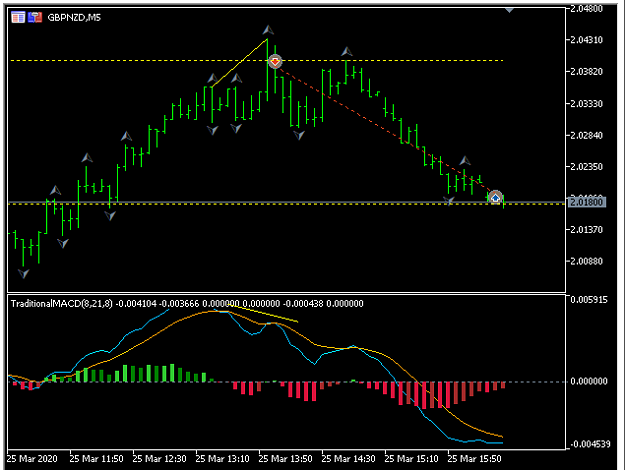Image resolution: width=625 pixels, height=470 pixels.
Task: Click the red sell trade entry marker
Action: (275, 61)
